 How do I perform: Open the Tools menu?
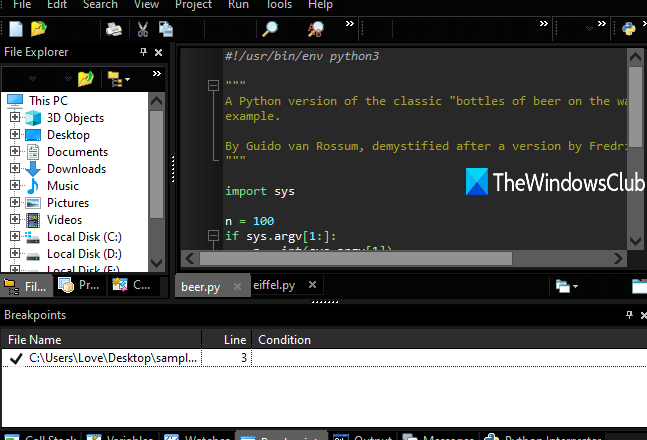(x=279, y=5)
